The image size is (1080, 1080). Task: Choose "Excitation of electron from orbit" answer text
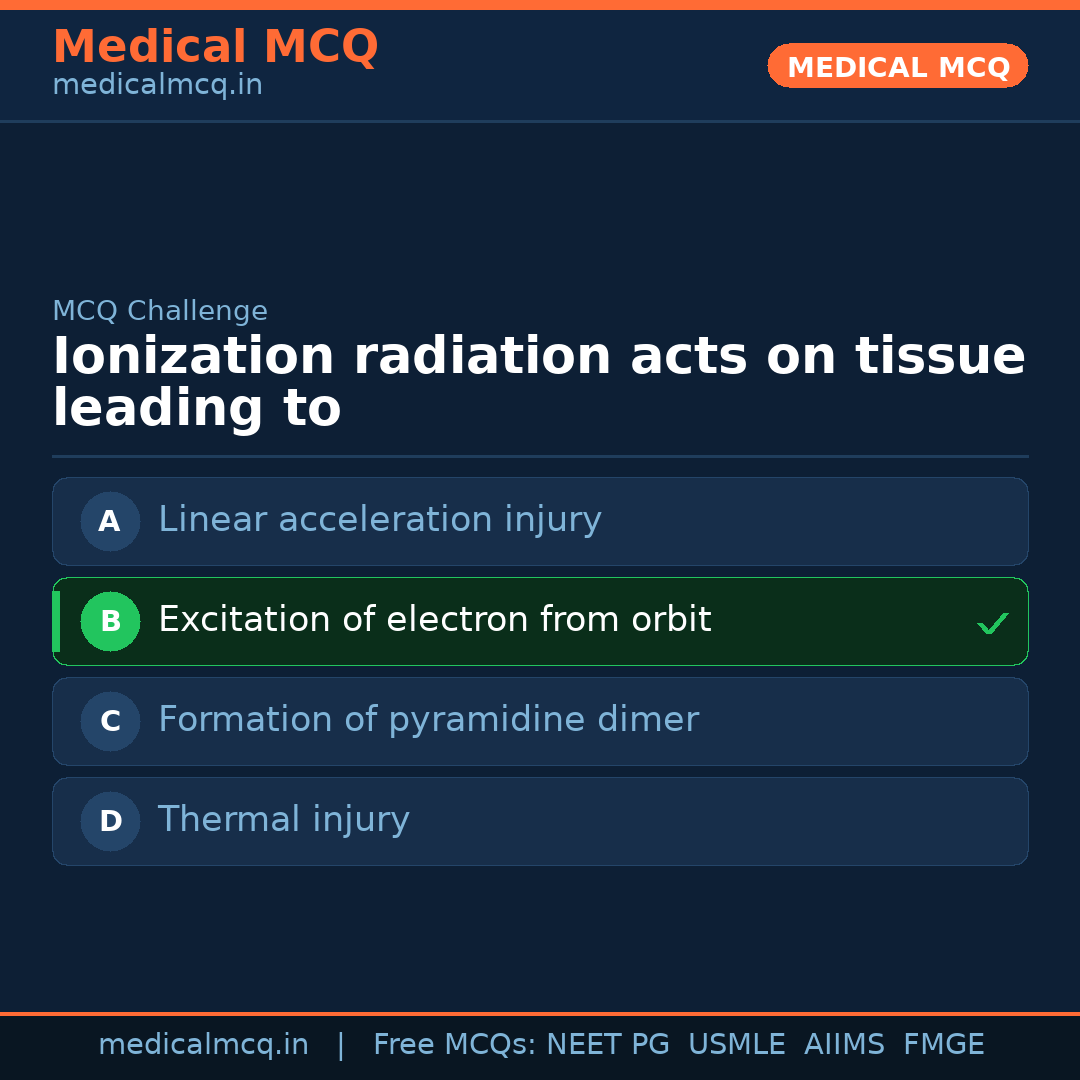435,620
